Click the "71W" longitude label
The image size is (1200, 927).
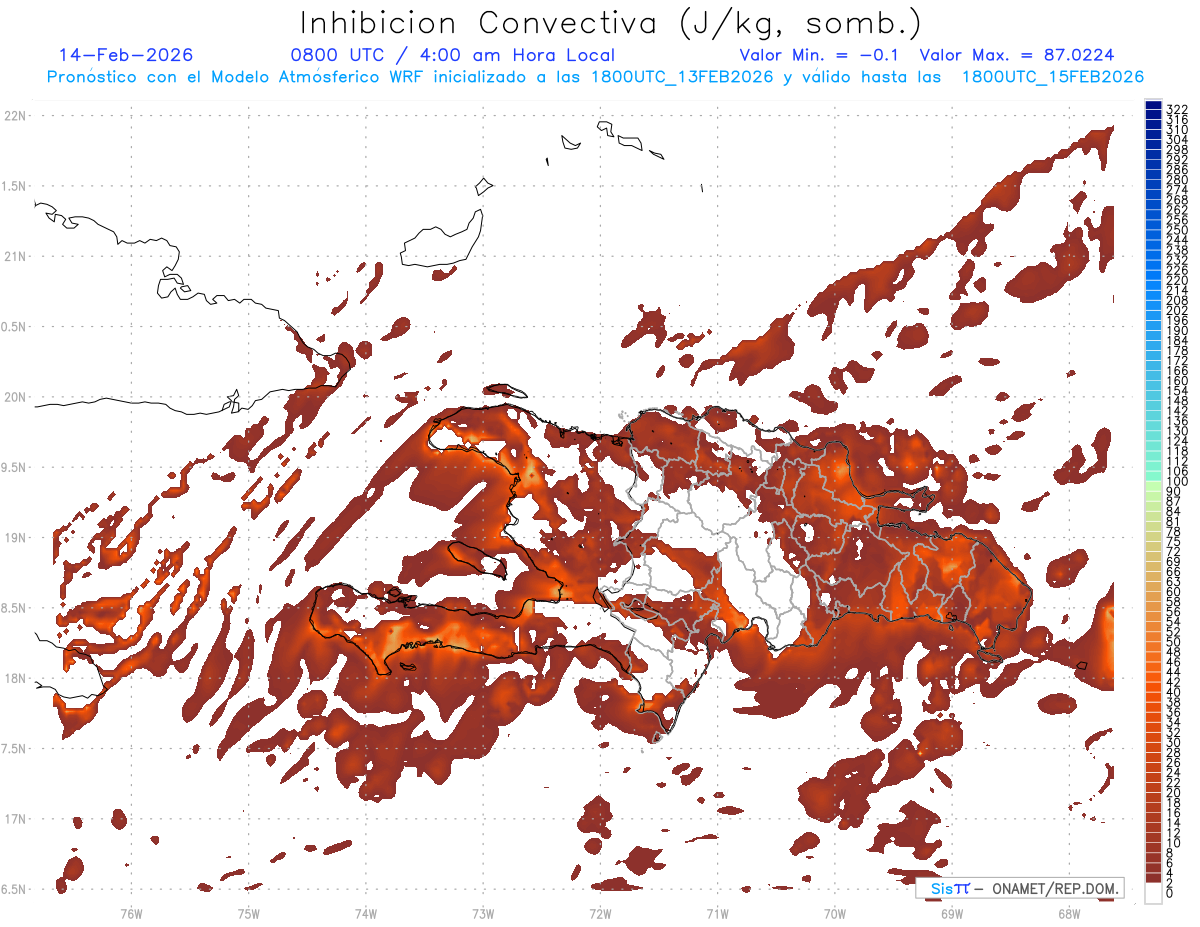(717, 913)
